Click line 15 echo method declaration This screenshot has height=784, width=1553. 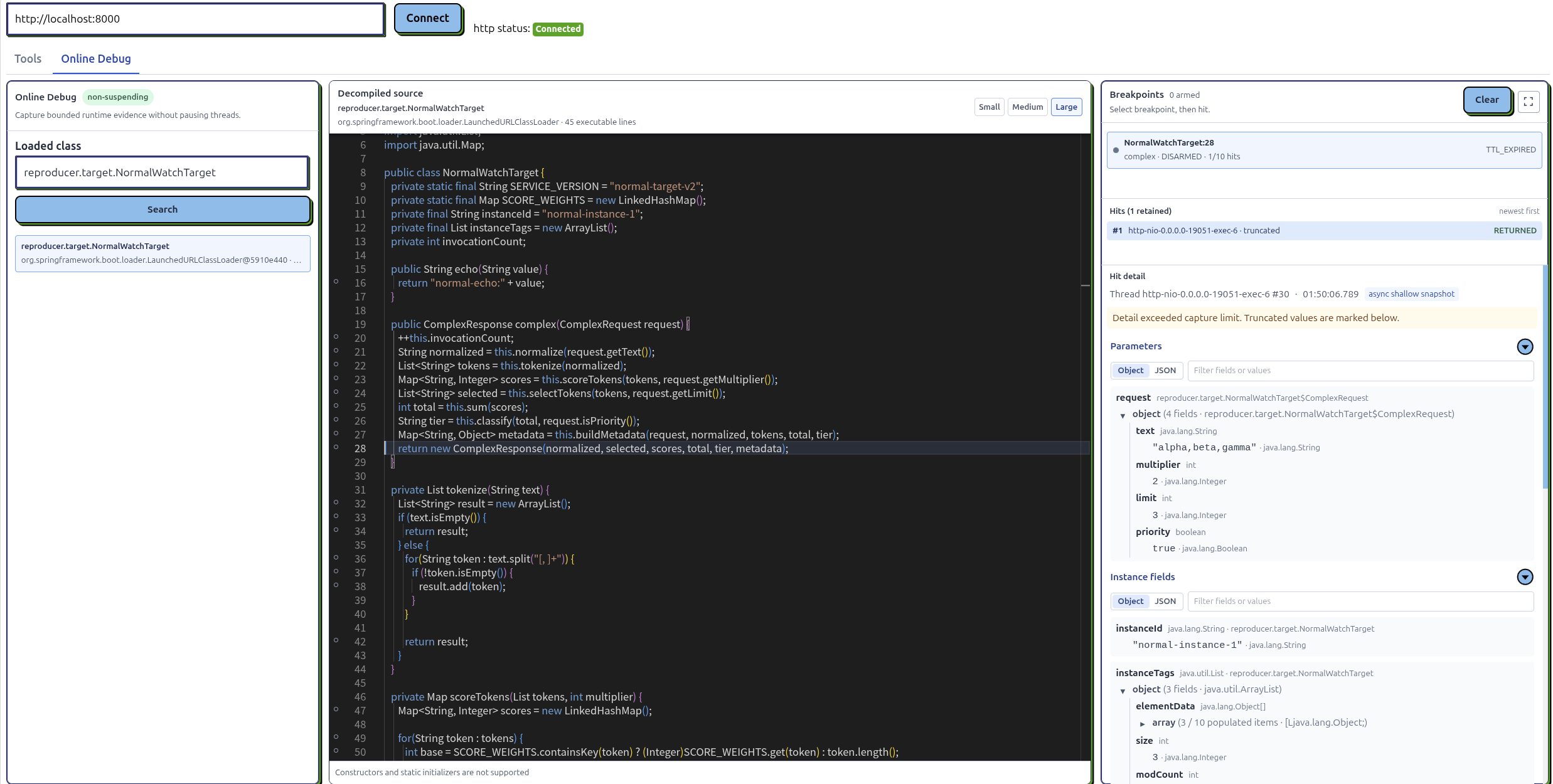[469, 269]
